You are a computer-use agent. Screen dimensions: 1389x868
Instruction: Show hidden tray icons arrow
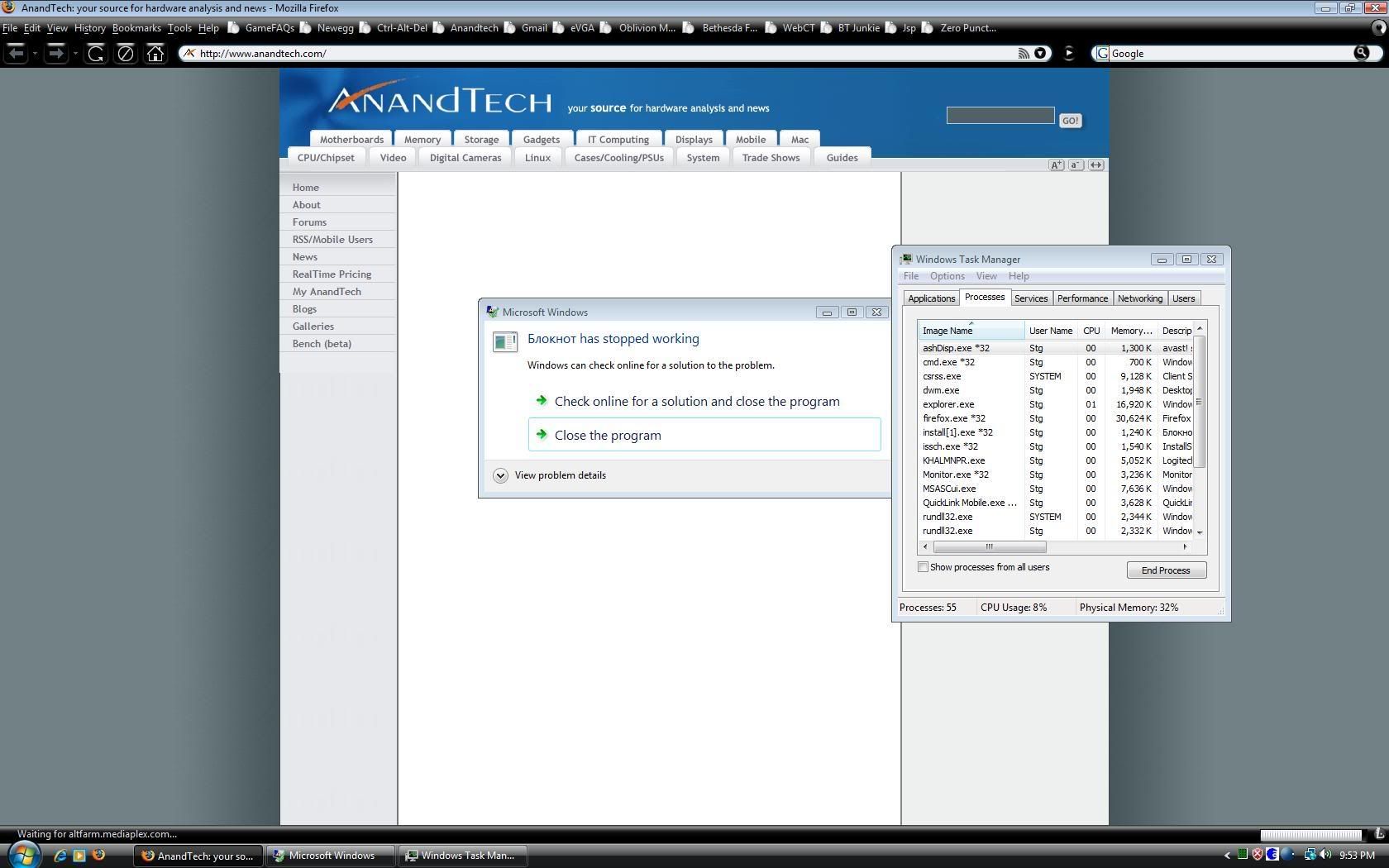(1227, 856)
